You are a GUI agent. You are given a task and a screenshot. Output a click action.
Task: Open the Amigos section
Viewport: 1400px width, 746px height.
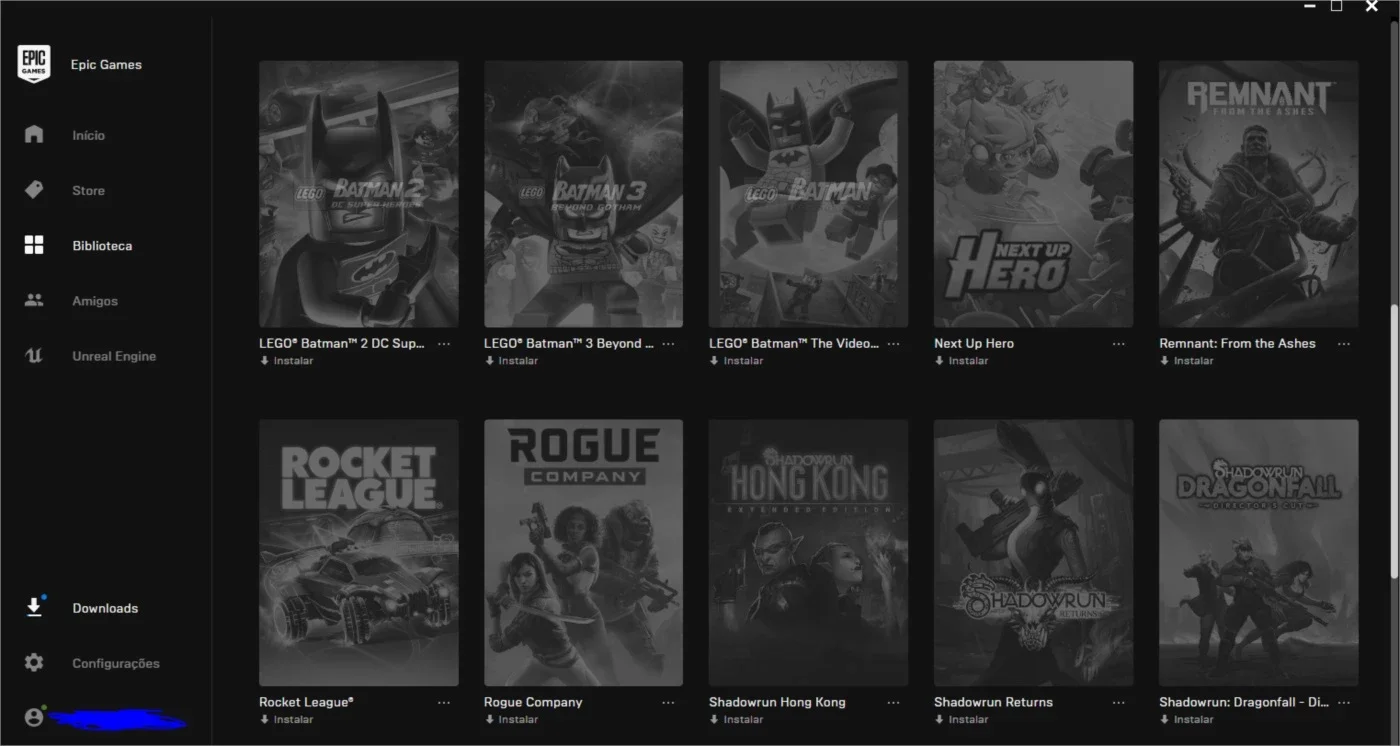(x=95, y=301)
